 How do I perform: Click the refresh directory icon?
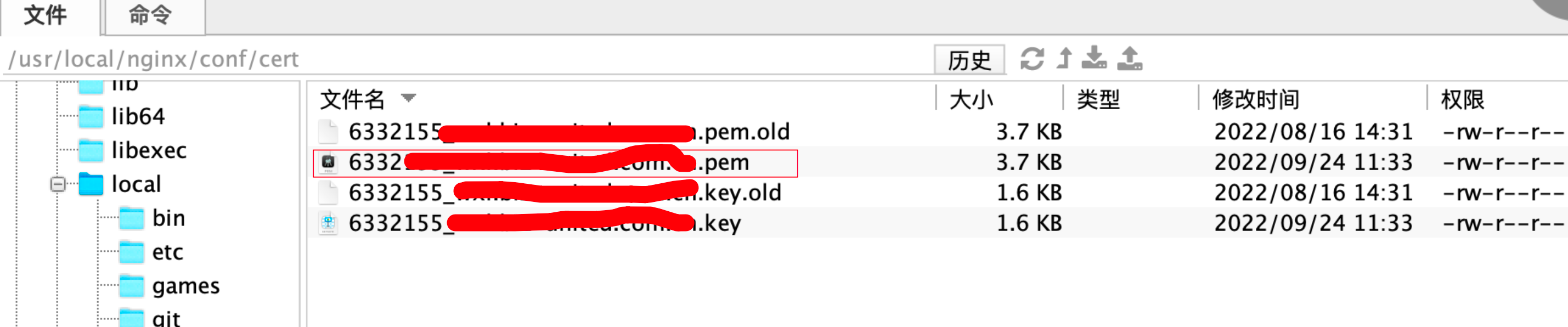click(x=1032, y=59)
